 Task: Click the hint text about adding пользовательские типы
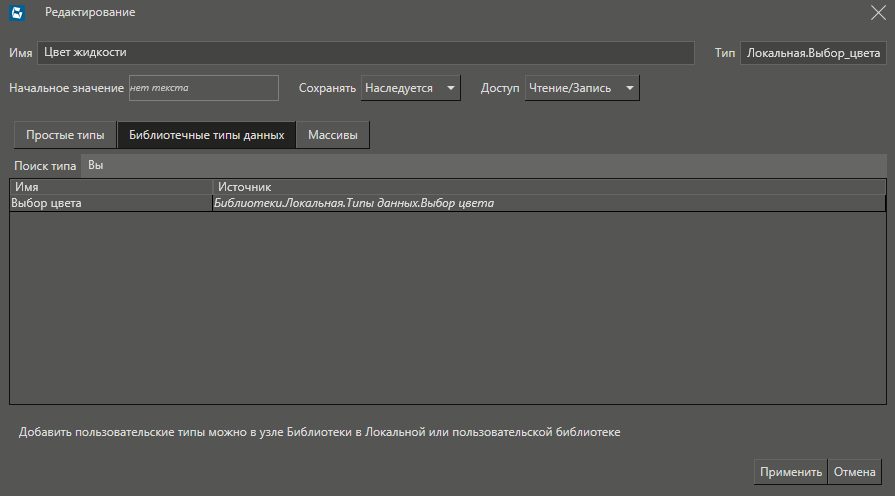tap(320, 432)
